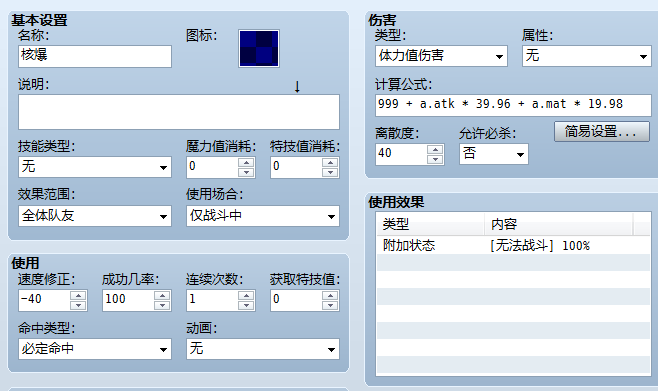658x391 pixels.
Task: Decrease 成功几率 with the down arrow
Action: [162, 305]
